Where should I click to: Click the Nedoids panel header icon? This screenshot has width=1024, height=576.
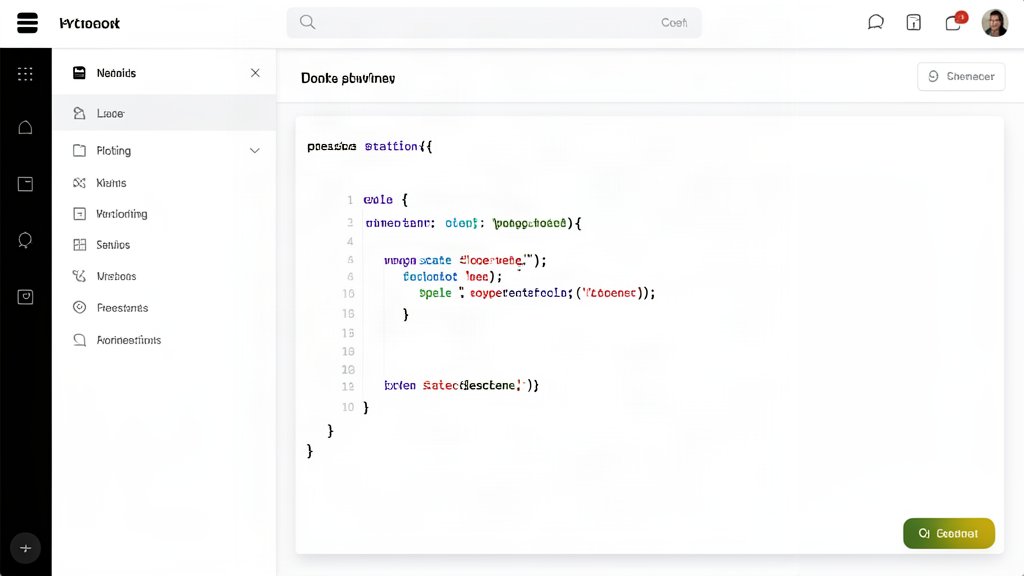[79, 72]
